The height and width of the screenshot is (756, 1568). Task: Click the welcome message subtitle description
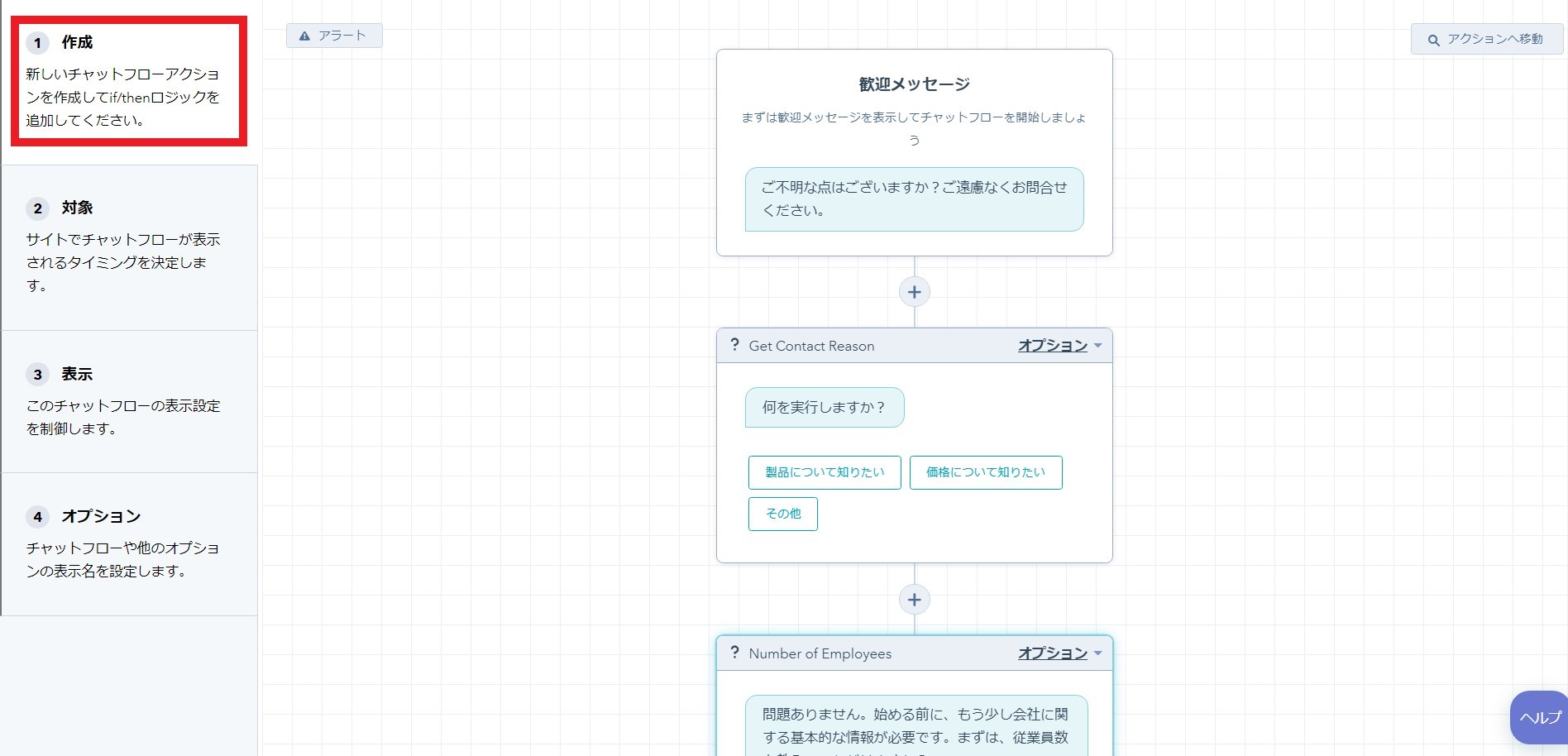[x=914, y=129]
